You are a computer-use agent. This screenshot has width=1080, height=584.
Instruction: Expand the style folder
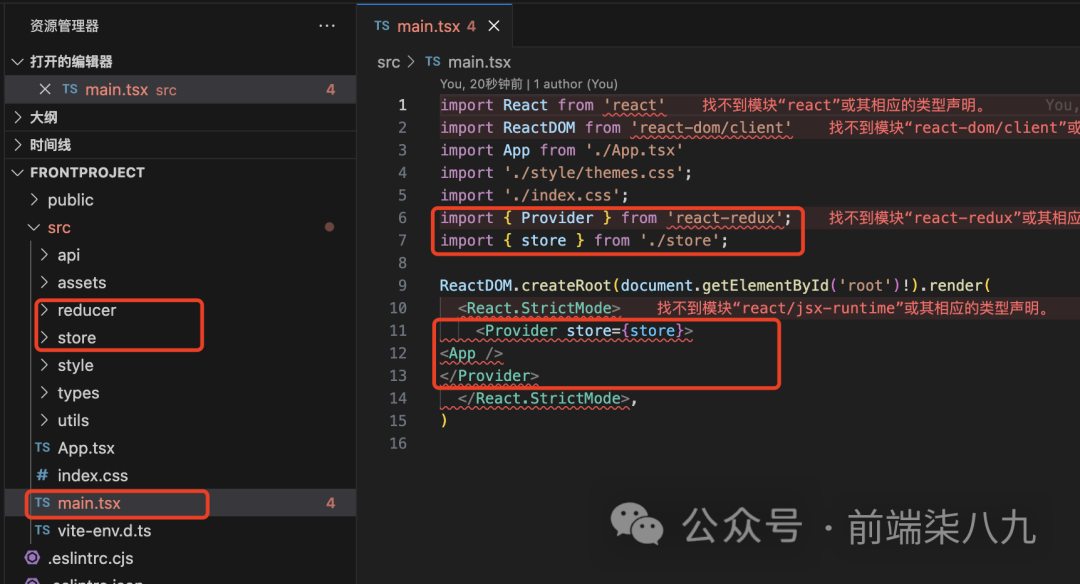(45, 365)
